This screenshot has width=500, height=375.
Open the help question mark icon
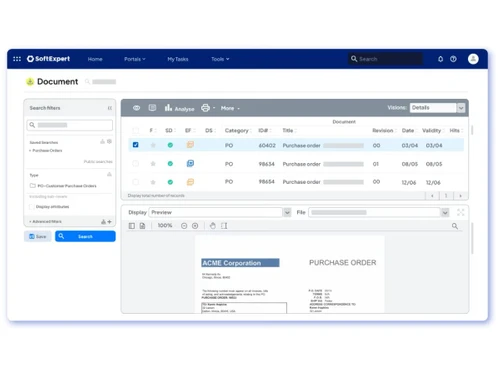[x=453, y=59]
